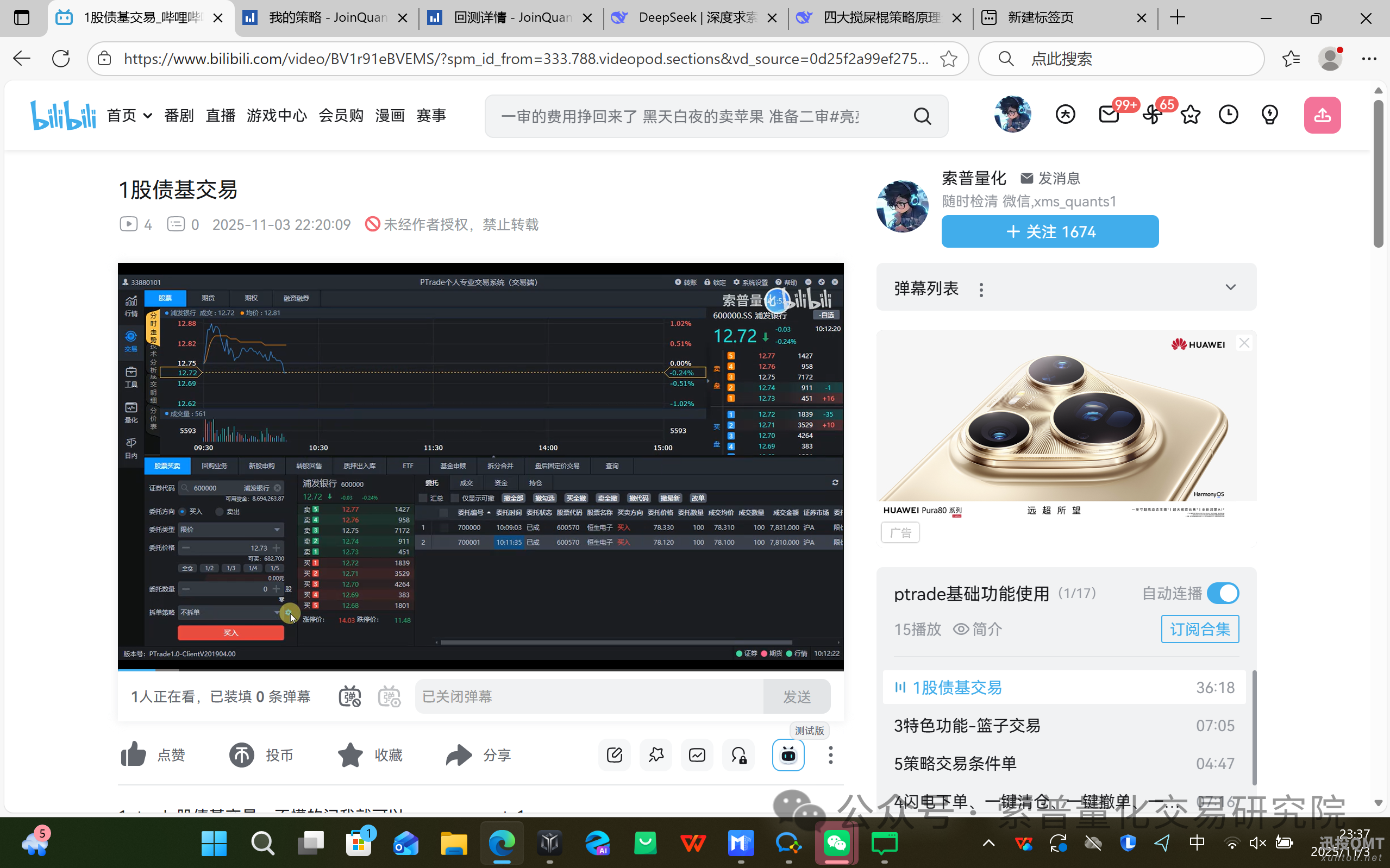This screenshot has height=868, width=1390.
Task: Open the message inbox envelope with 99+ badge
Action: tap(1109, 114)
